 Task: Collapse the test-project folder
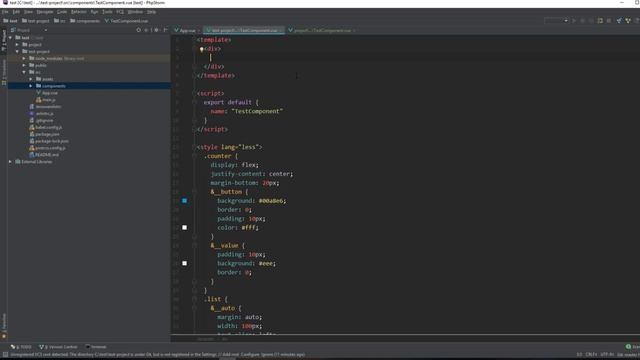point(17,51)
